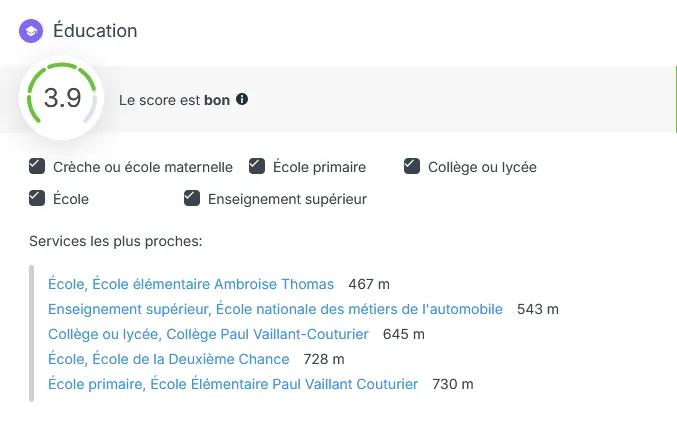Untick the École checkbox
The height and width of the screenshot is (423, 677).
(x=37, y=198)
